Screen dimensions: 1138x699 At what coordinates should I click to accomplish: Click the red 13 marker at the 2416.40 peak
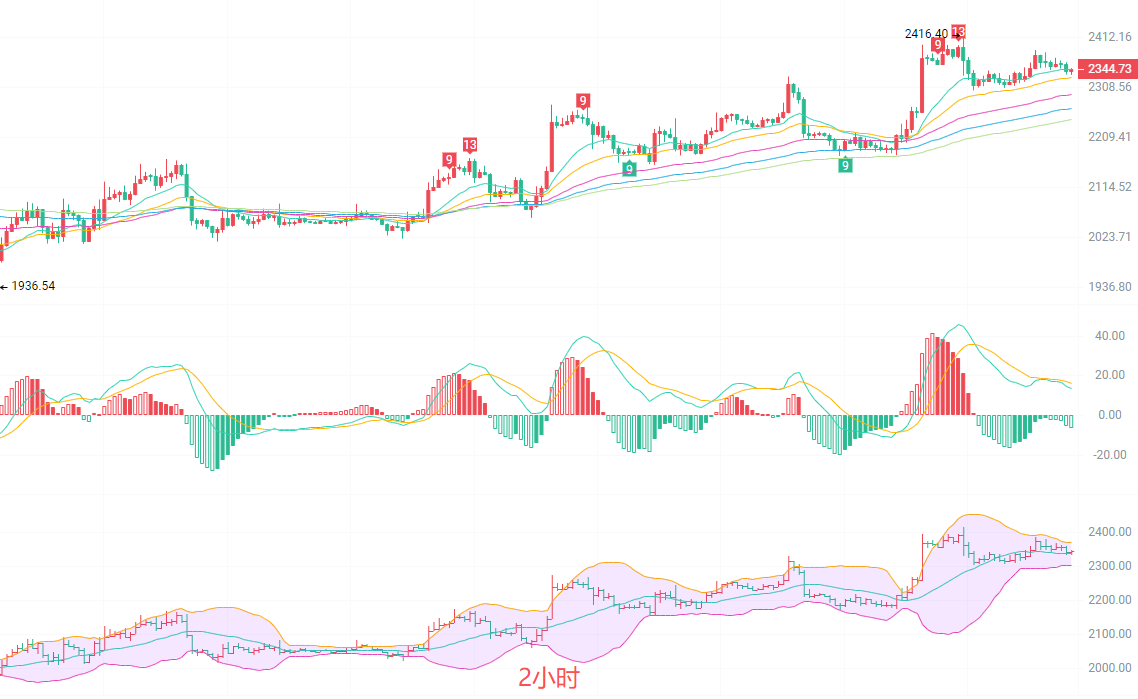click(958, 32)
